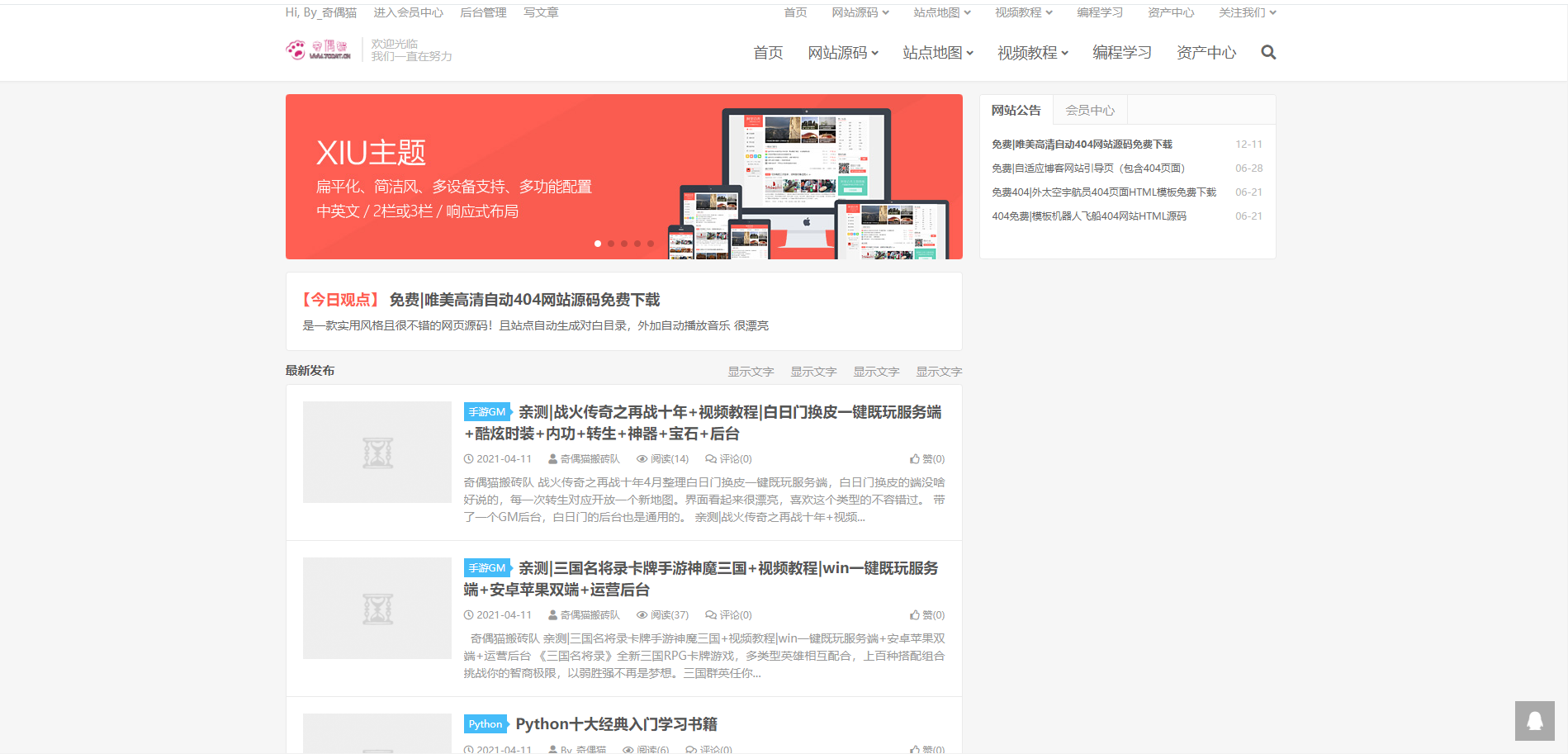Open 编程学习 in top small bar
Image resolution: width=1568 pixels, height=754 pixels.
tap(1100, 12)
